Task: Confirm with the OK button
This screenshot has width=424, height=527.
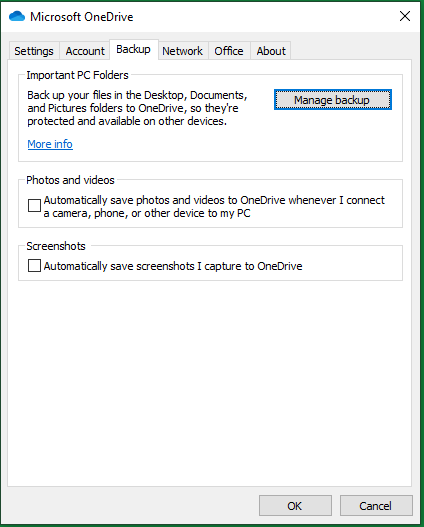Action: (295, 505)
